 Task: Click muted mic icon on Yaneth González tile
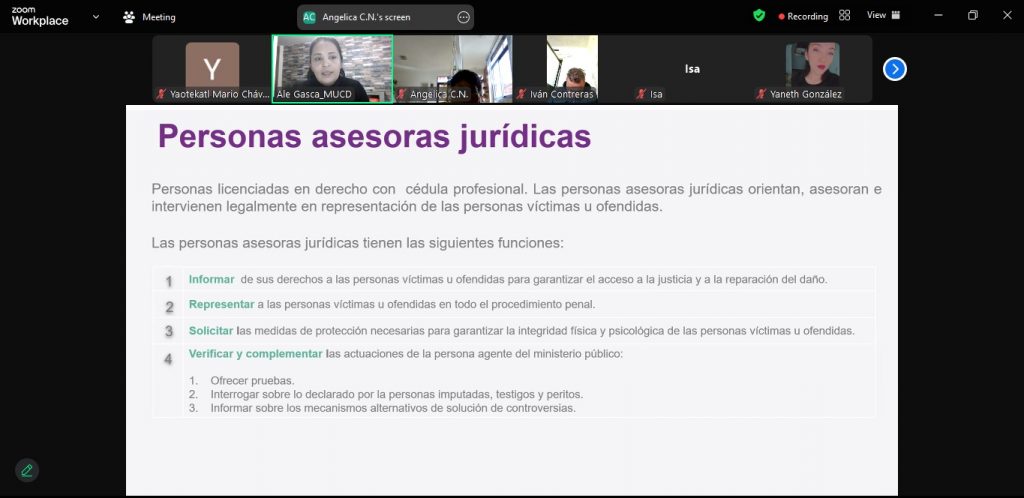(x=761, y=94)
